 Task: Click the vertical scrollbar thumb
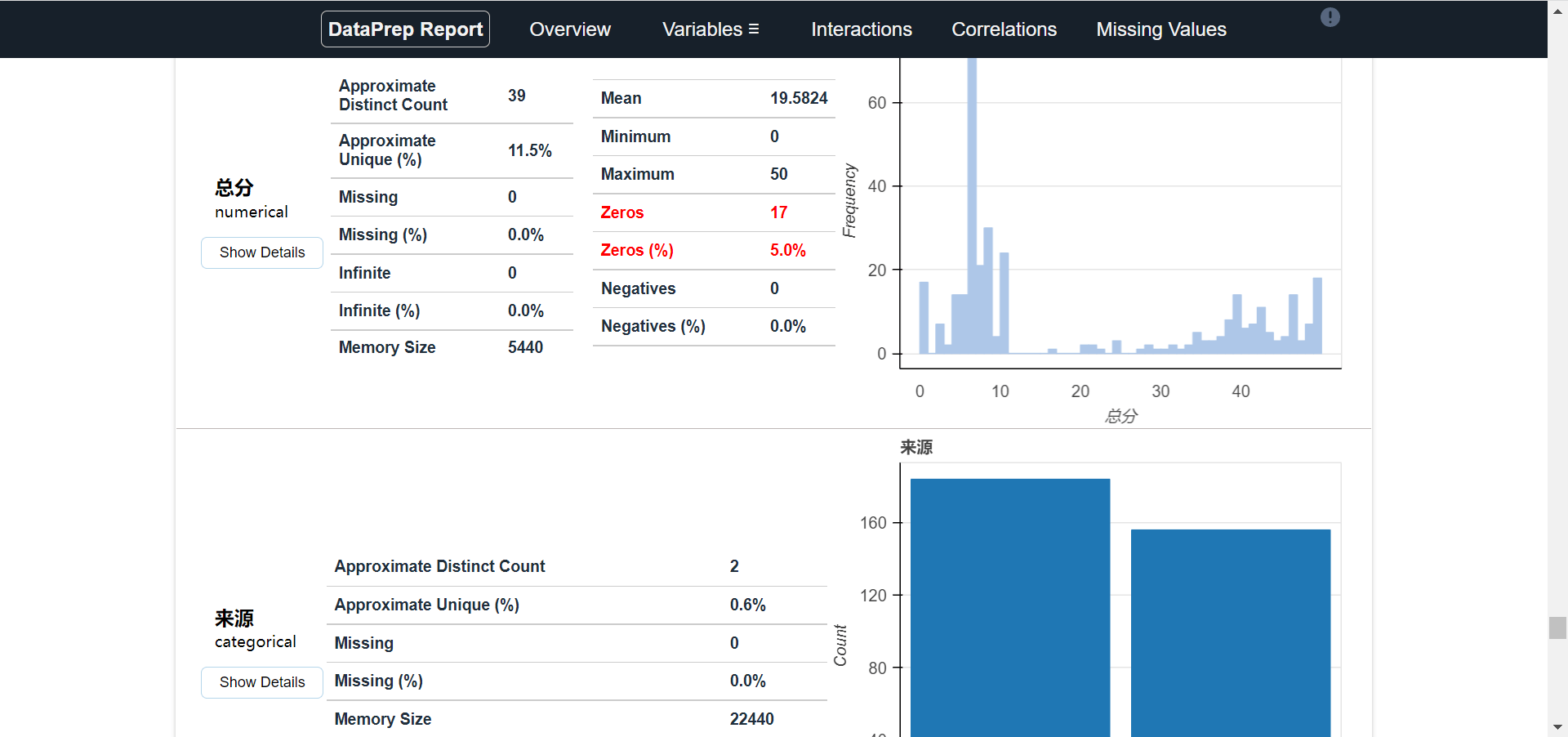click(1557, 628)
